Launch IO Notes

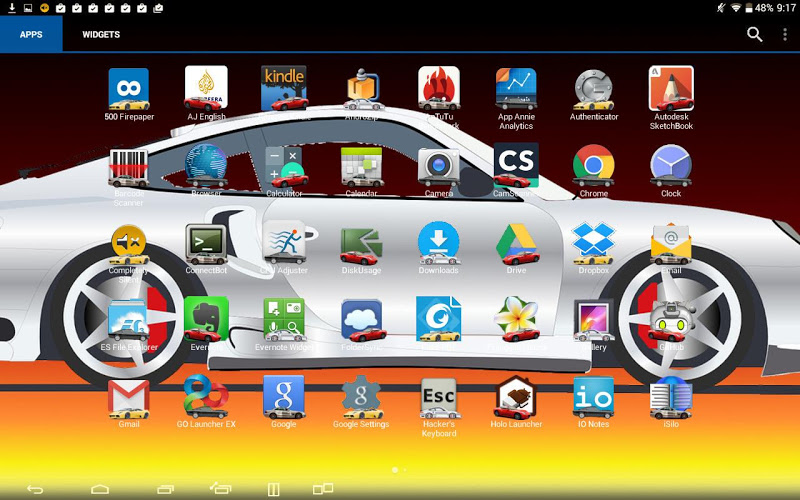(x=593, y=397)
